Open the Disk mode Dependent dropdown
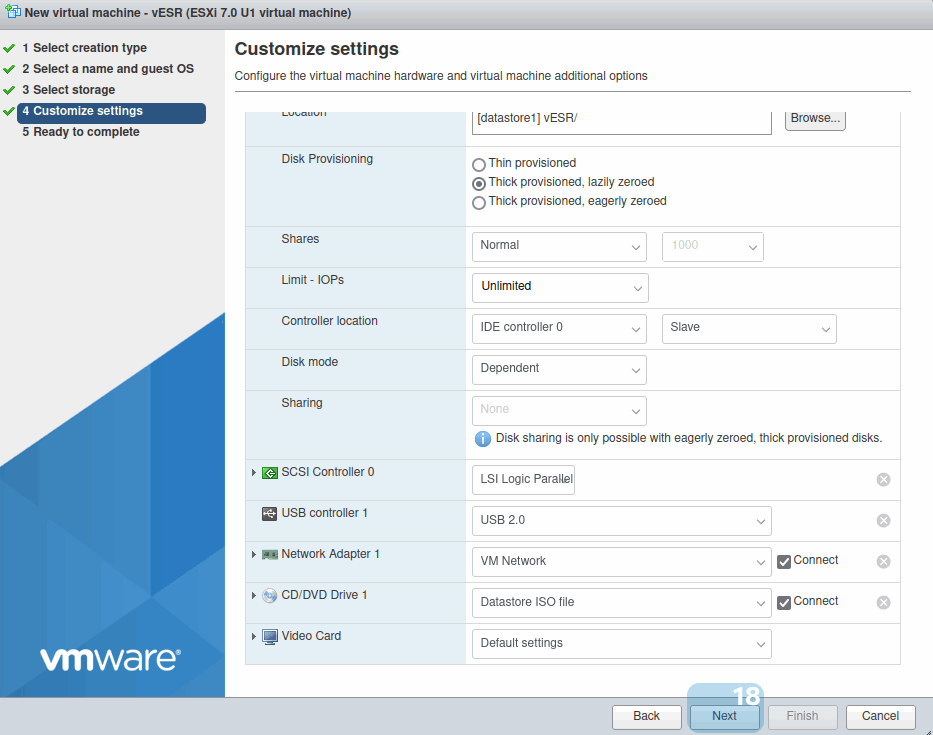The image size is (933, 735). click(x=558, y=370)
